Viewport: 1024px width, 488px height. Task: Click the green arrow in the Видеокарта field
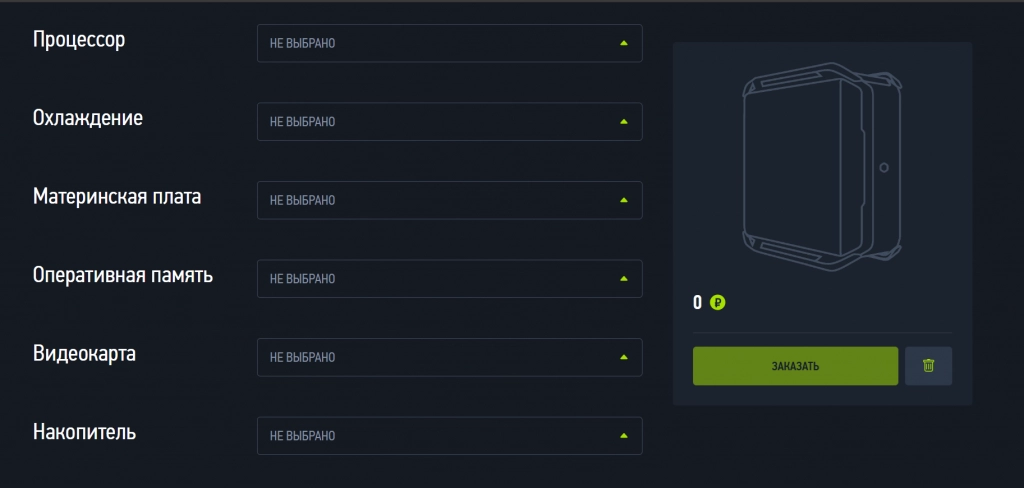coord(623,357)
